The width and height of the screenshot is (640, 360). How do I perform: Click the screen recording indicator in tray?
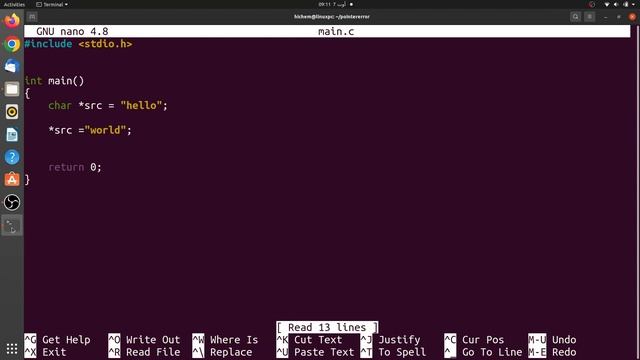point(592,4)
